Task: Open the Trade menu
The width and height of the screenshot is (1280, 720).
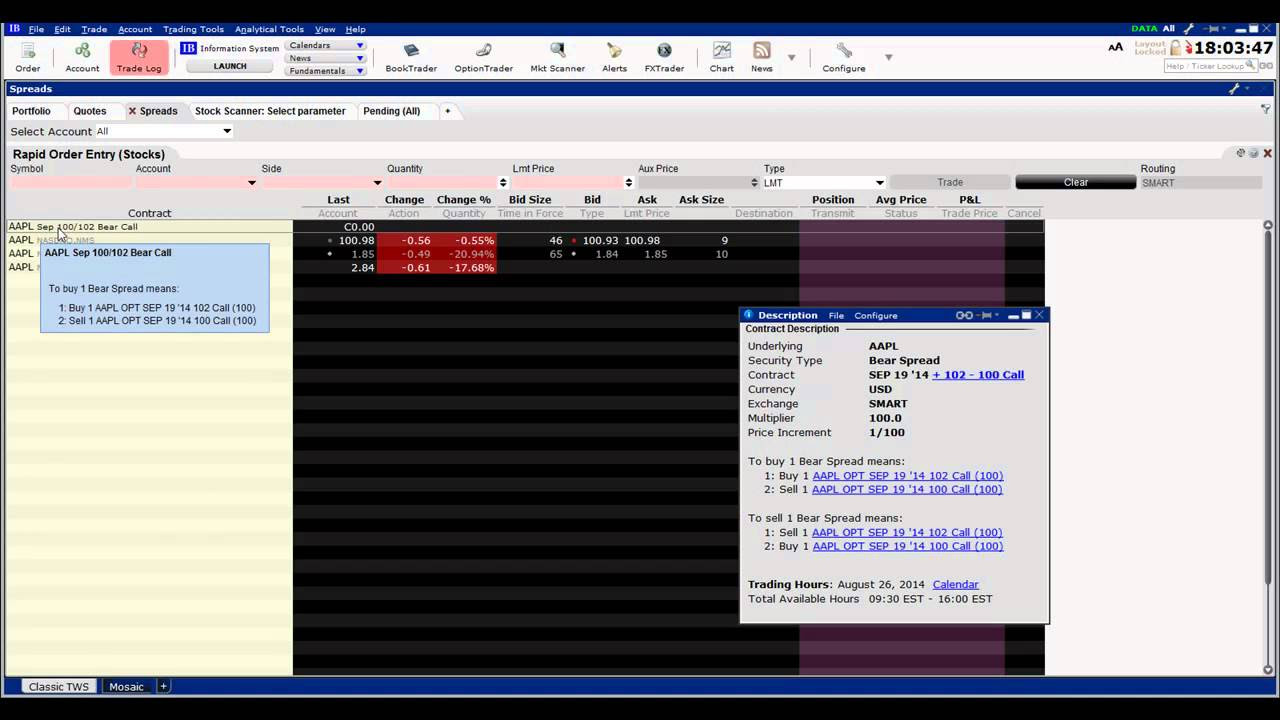Action: 94,29
